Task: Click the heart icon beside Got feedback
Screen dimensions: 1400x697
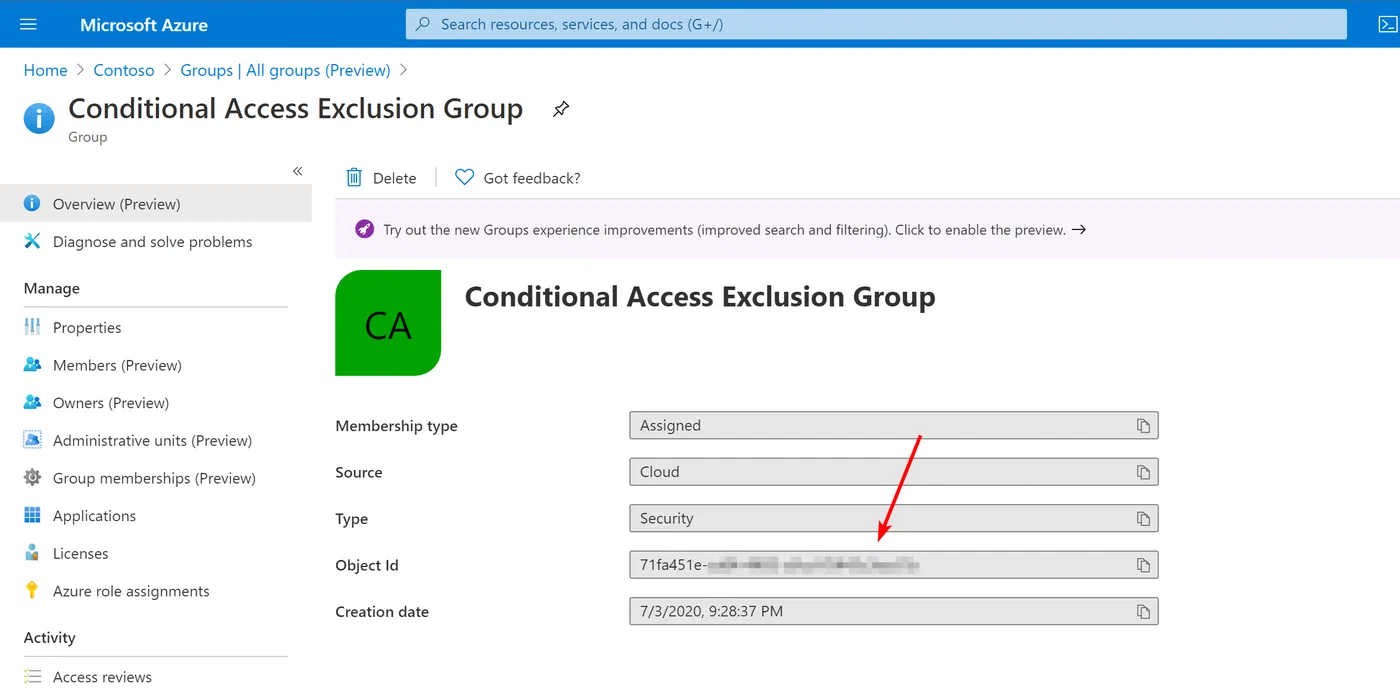Action: pyautogui.click(x=464, y=177)
